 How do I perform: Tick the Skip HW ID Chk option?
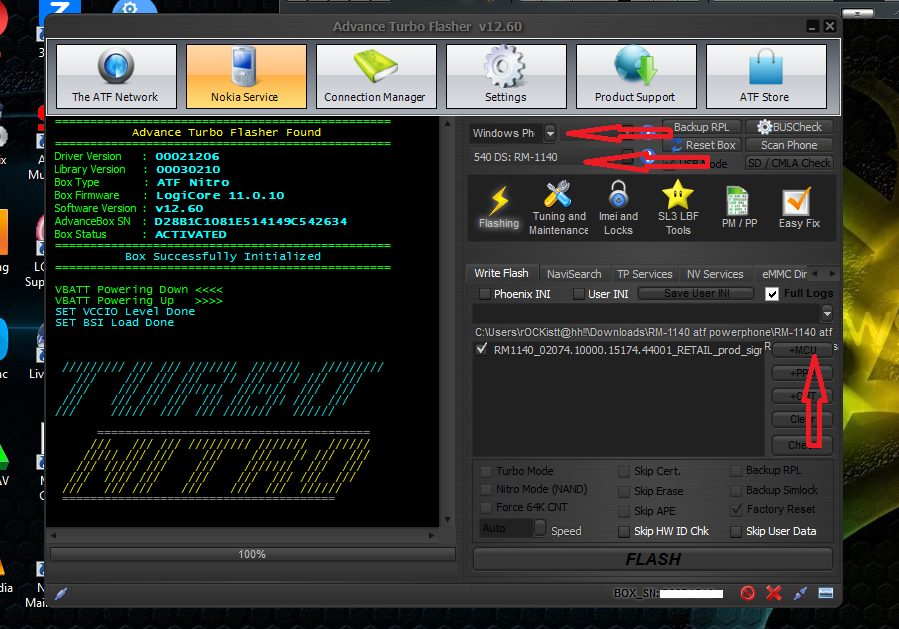[625, 531]
